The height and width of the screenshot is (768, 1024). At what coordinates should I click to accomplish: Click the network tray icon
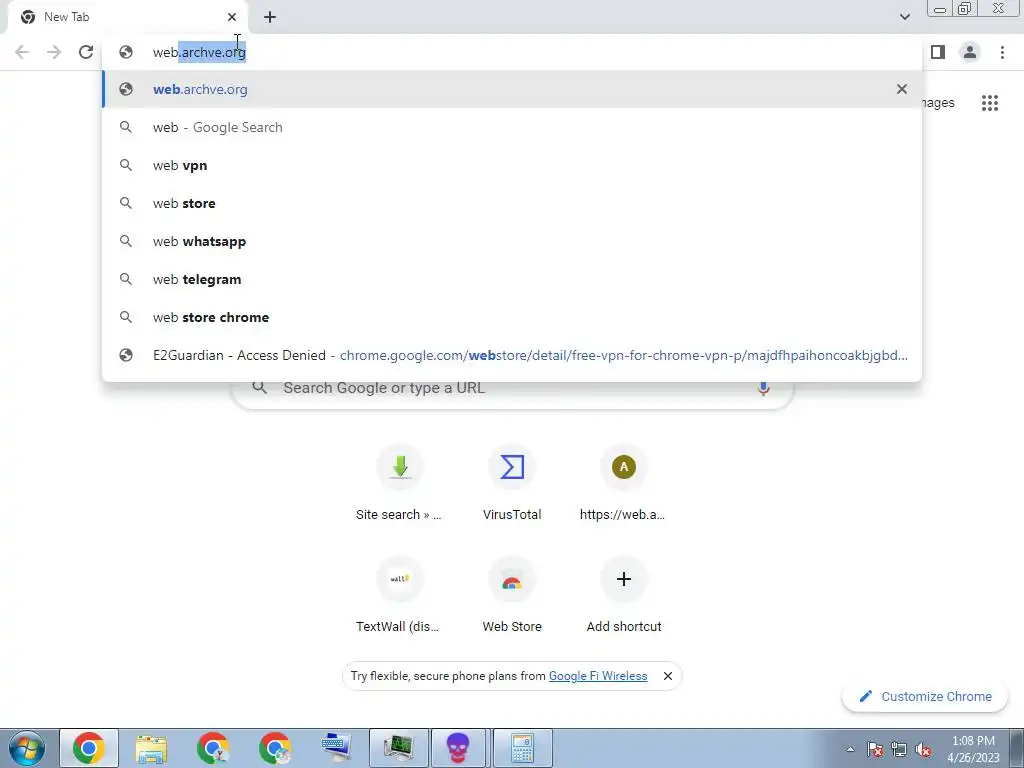(x=899, y=750)
